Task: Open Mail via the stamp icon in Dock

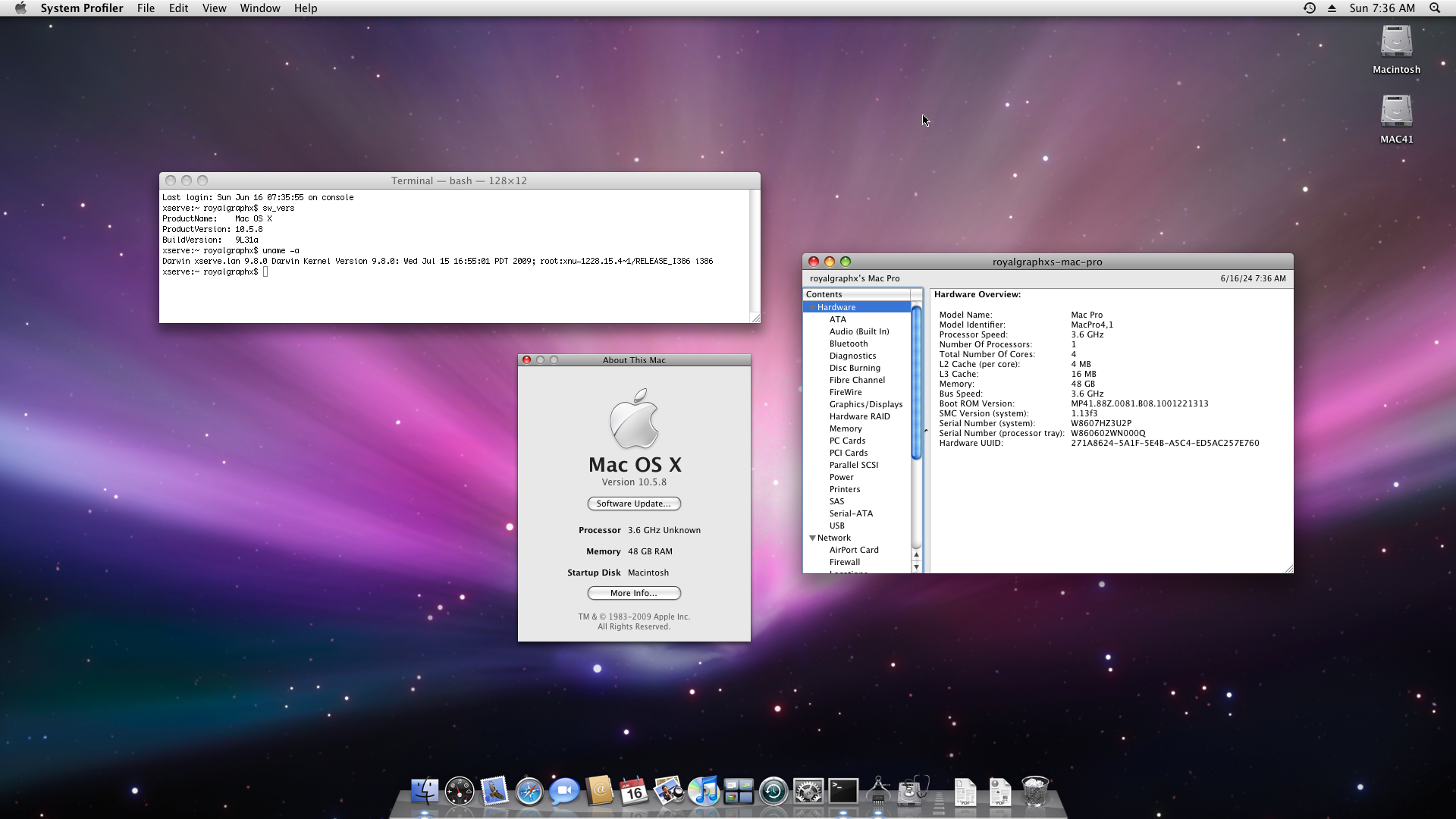Action: (x=494, y=792)
